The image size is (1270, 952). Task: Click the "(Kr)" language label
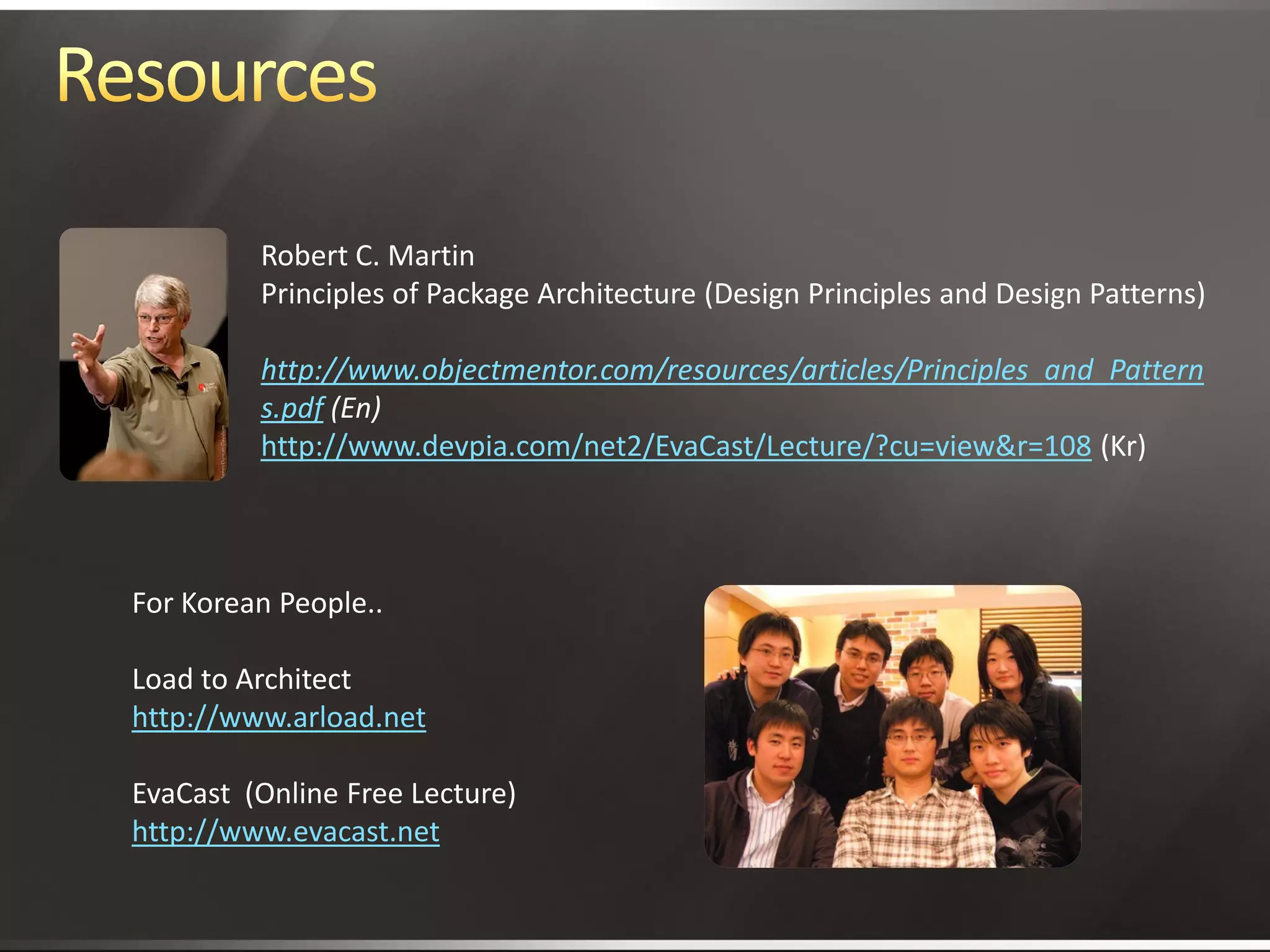point(1122,446)
